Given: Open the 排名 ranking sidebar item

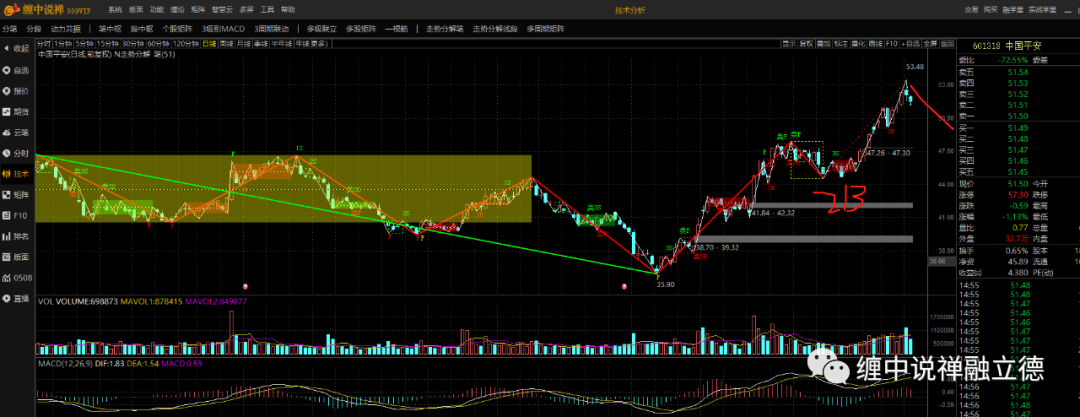Looking at the screenshot, I should [17, 236].
